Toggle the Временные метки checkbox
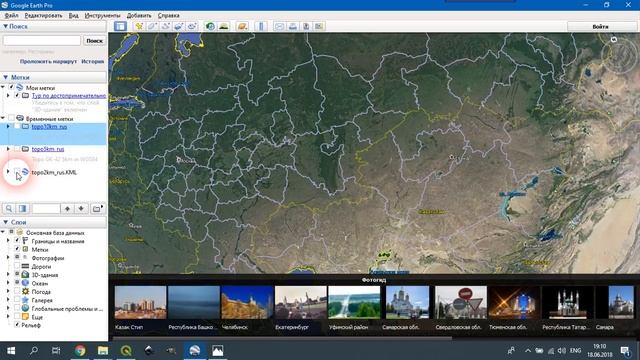Image resolution: width=640 pixels, height=360 pixels. pos(11,118)
